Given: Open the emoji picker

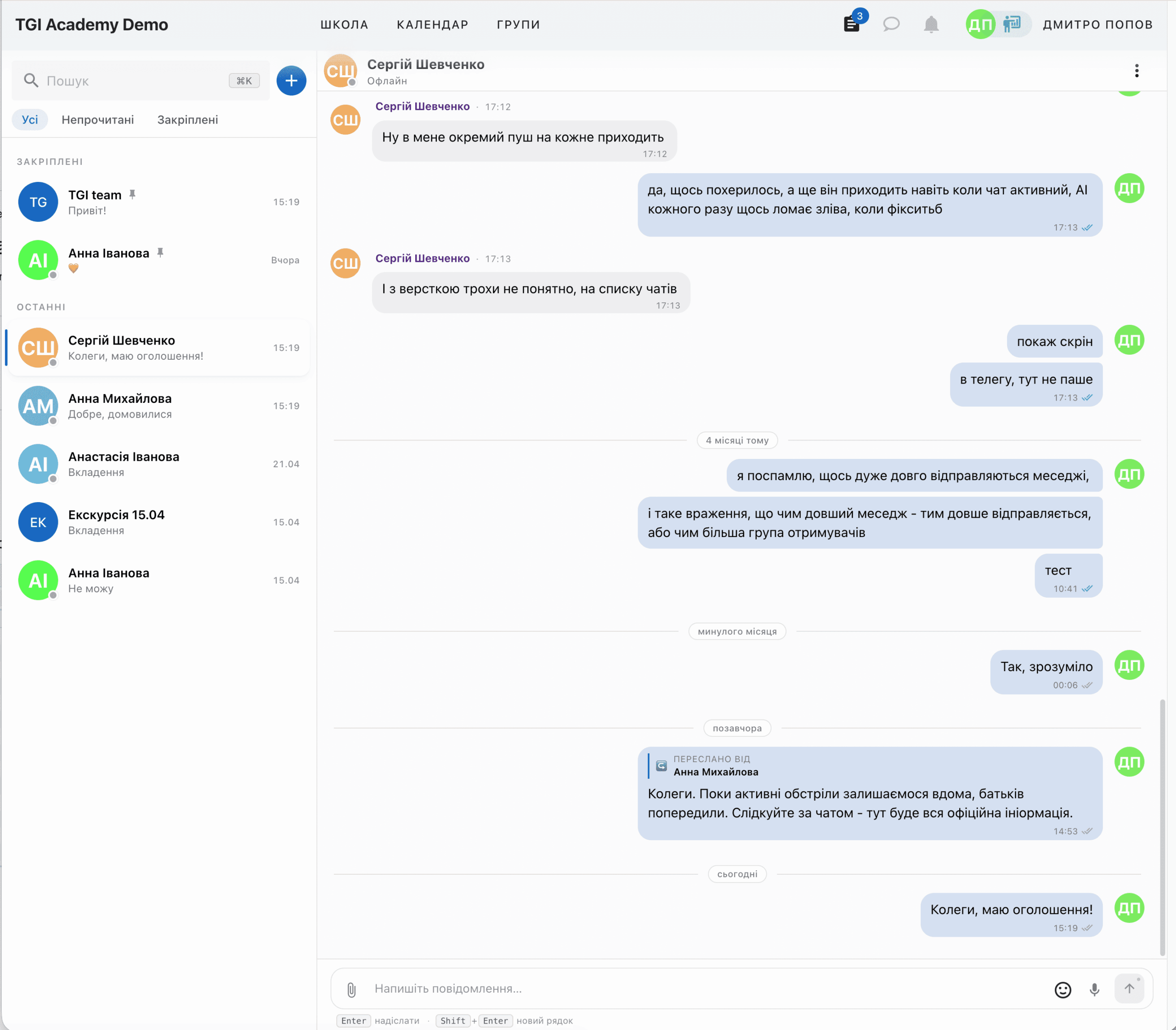Looking at the screenshot, I should 1063,989.
